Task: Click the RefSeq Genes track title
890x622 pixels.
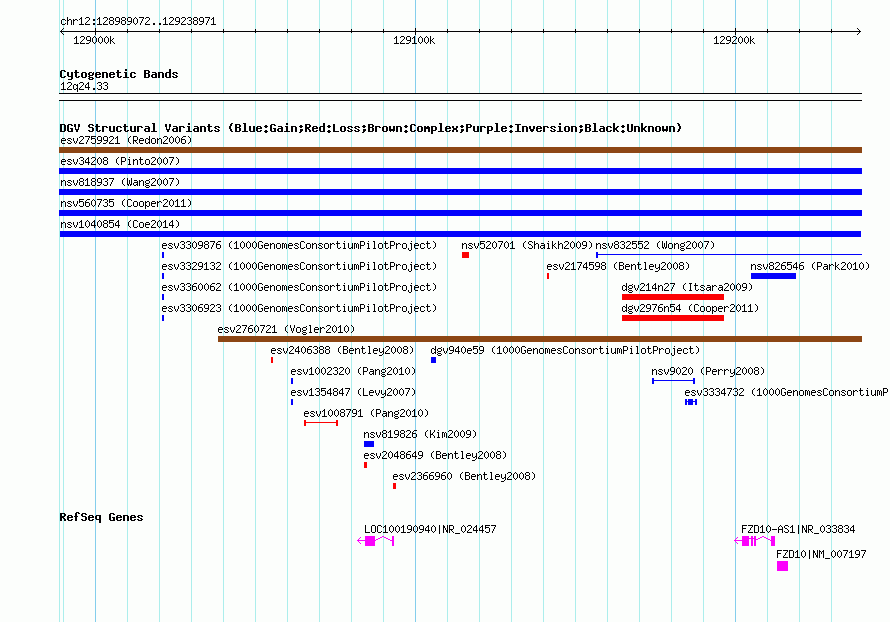Action: coord(101,517)
